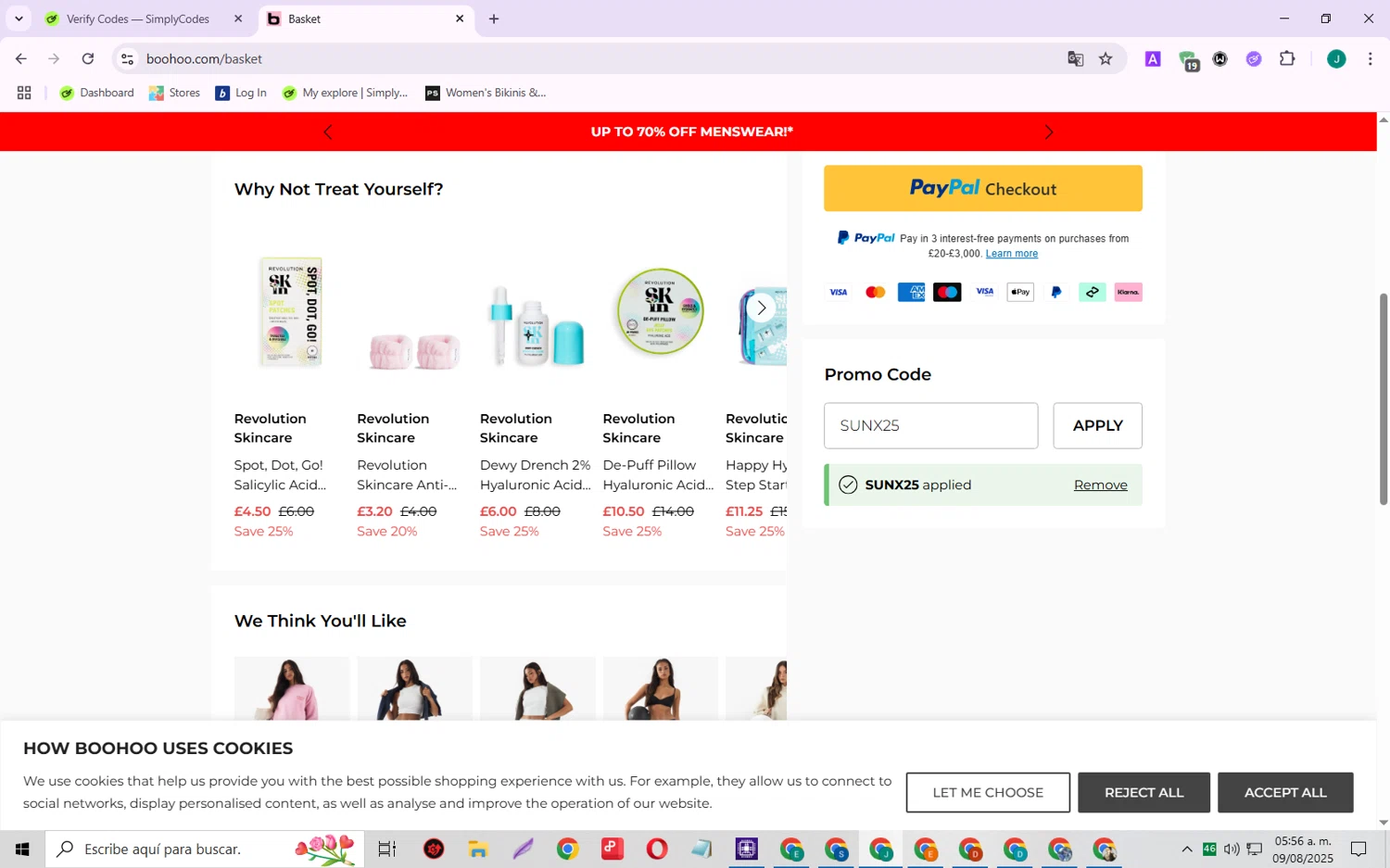Click the address bar URL
Image resolution: width=1390 pixels, height=868 pixels.
pyautogui.click(x=204, y=58)
